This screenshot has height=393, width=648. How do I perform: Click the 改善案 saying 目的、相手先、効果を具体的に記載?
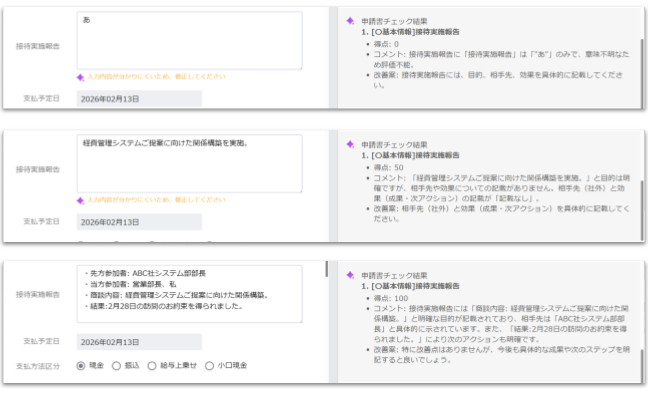click(498, 80)
